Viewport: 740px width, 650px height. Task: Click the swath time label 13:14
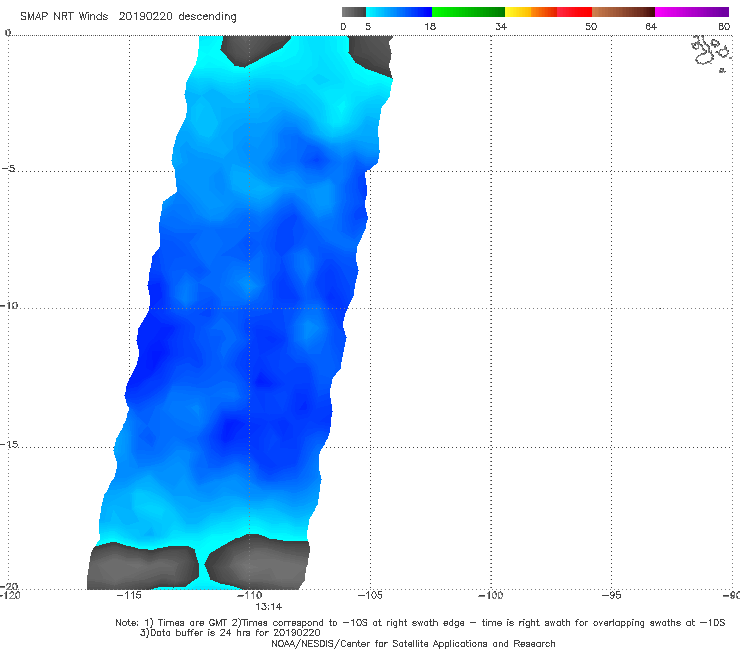coord(269,607)
